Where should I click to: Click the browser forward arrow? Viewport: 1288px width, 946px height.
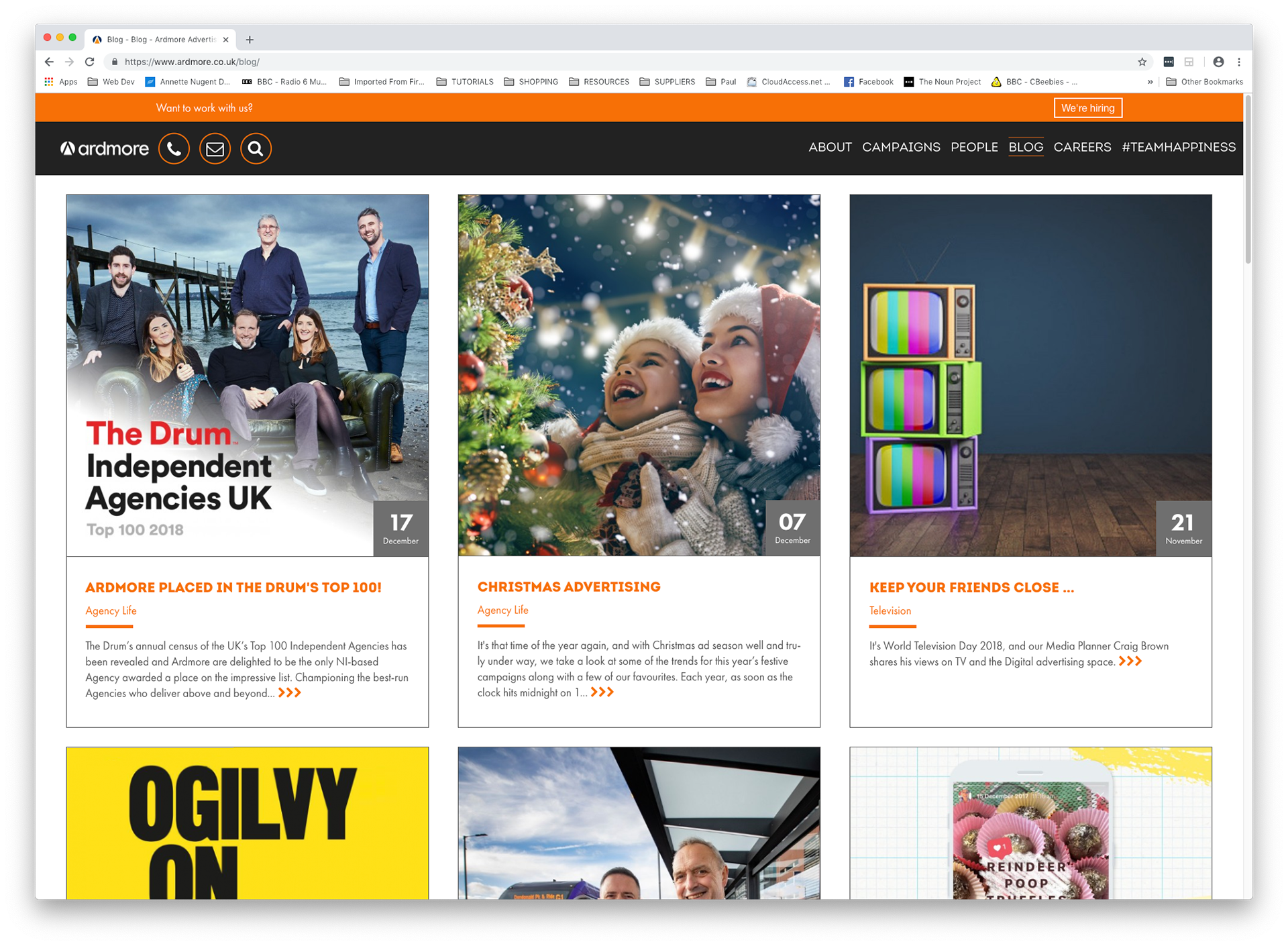click(69, 62)
